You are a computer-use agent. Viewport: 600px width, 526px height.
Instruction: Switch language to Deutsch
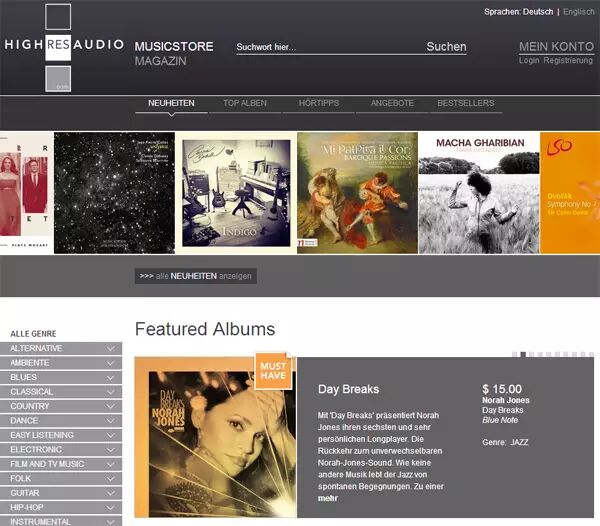coord(538,12)
